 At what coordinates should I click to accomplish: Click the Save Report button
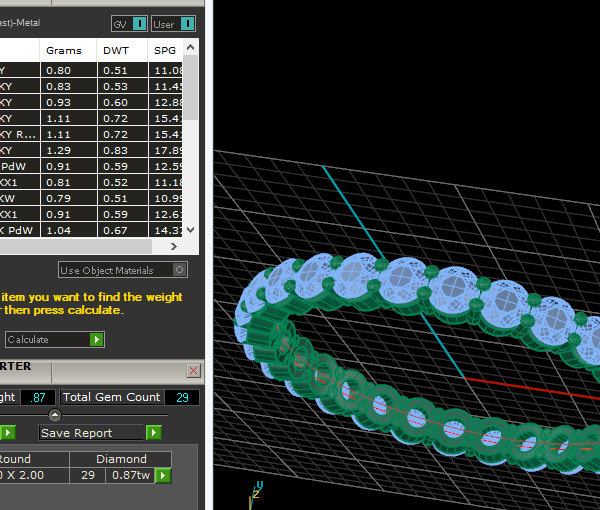pyautogui.click(x=92, y=433)
